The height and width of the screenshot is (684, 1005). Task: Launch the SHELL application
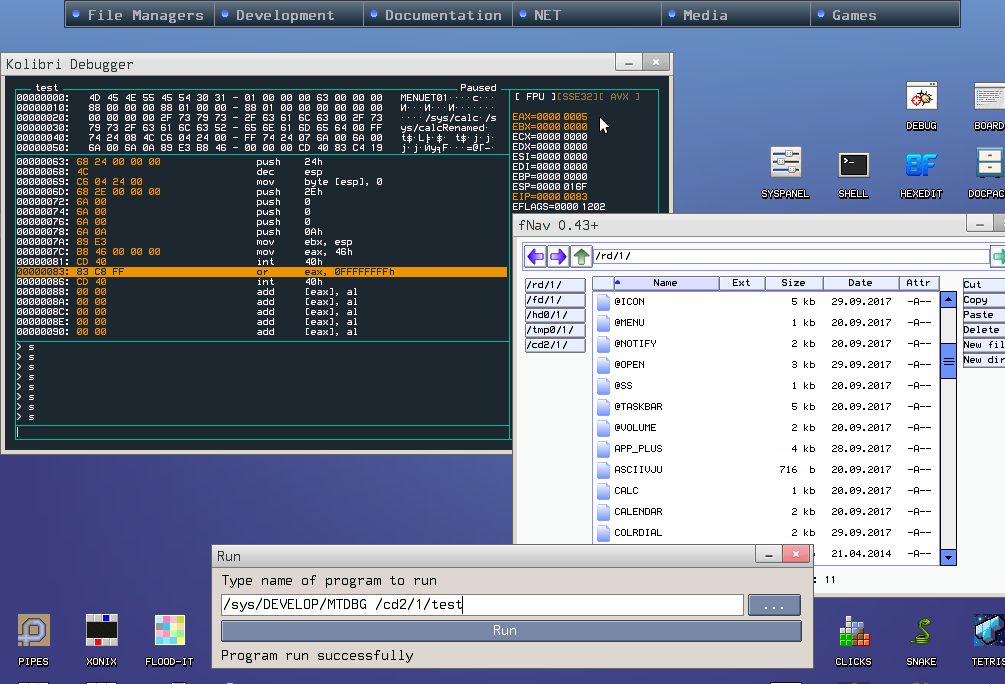853,166
